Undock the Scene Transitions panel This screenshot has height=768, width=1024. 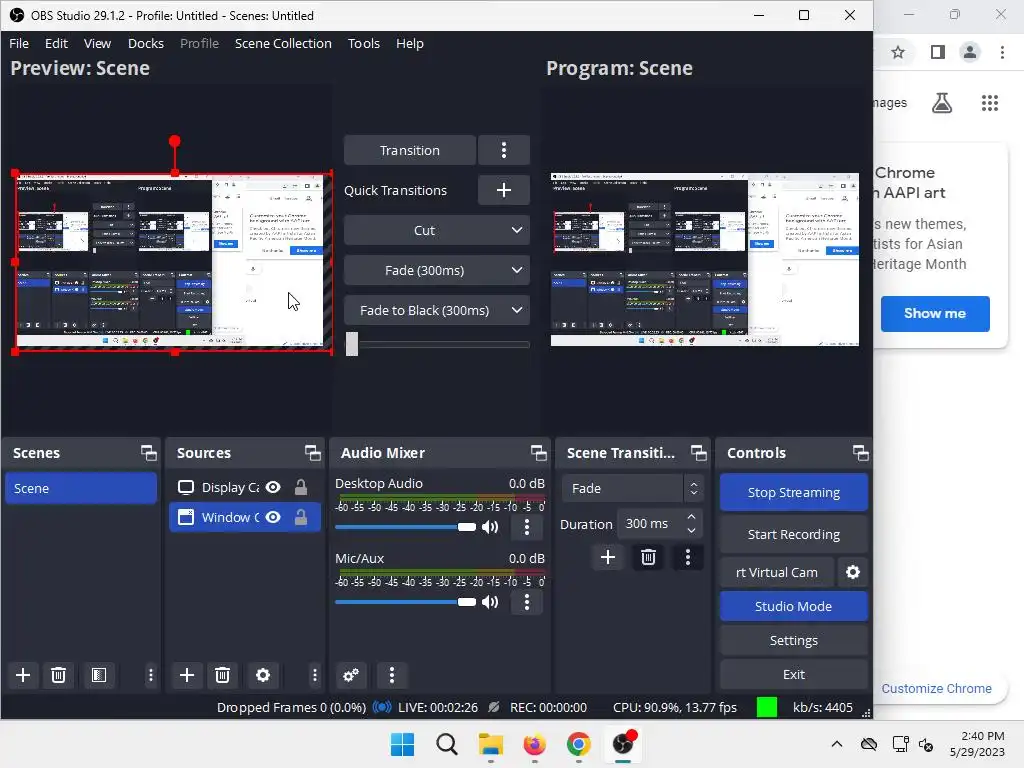coord(699,453)
